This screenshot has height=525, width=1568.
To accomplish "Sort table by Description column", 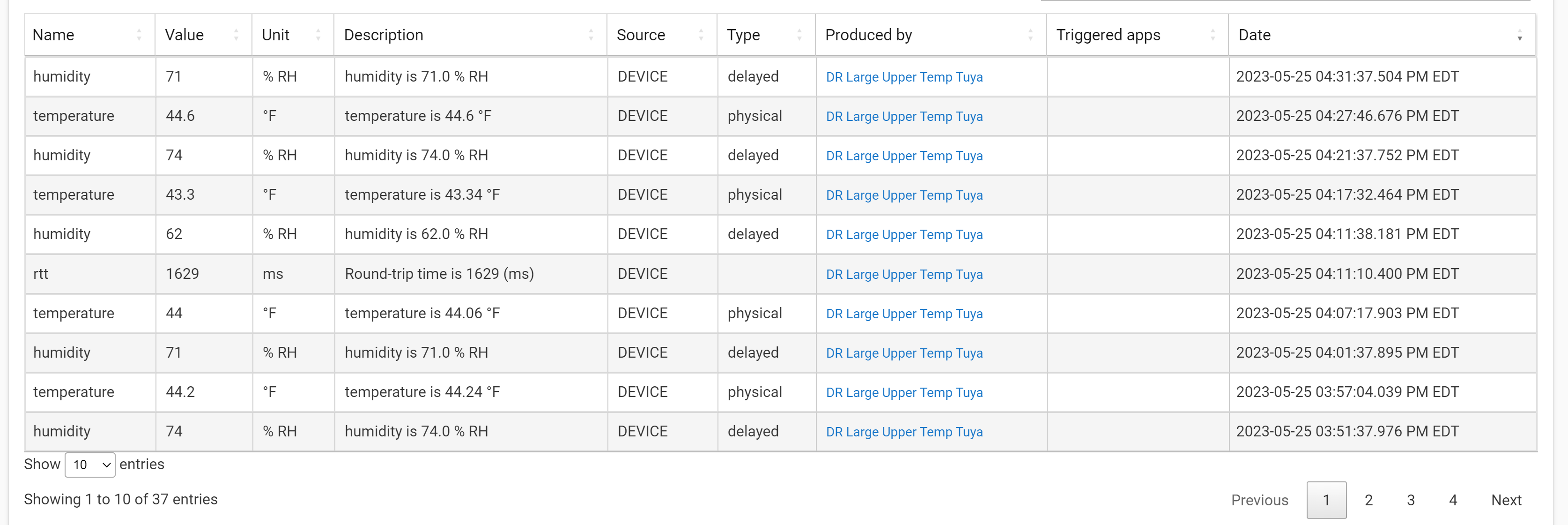I will [x=470, y=35].
